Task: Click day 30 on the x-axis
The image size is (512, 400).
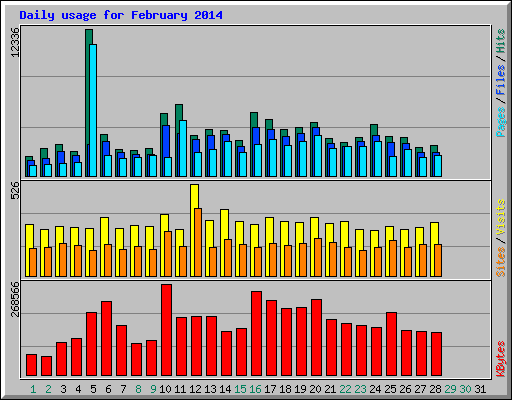Action: (x=465, y=389)
